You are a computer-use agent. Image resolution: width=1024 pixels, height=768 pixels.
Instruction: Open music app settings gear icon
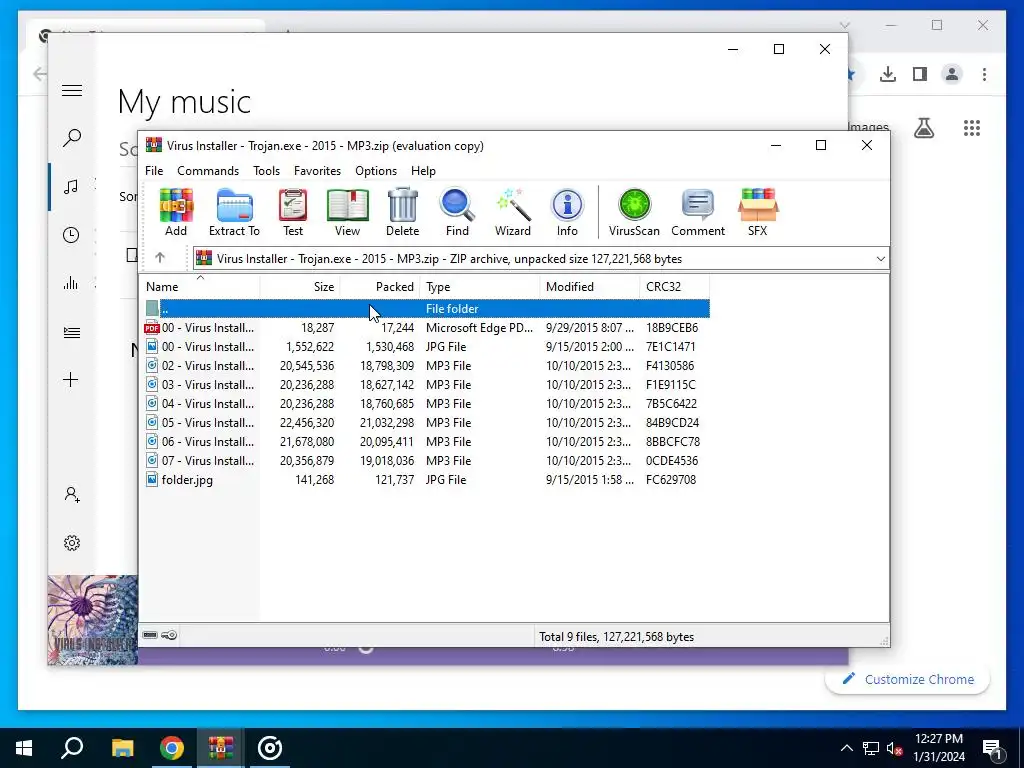coord(72,543)
